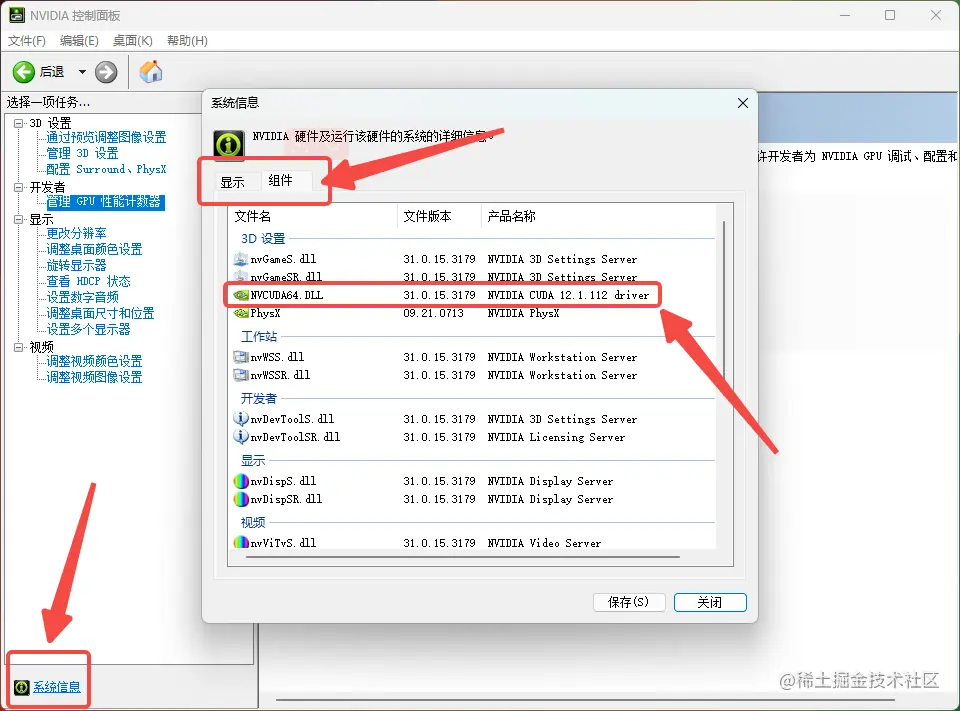
Task: Click the nvDevToolS.dll info icon
Action: (x=241, y=419)
